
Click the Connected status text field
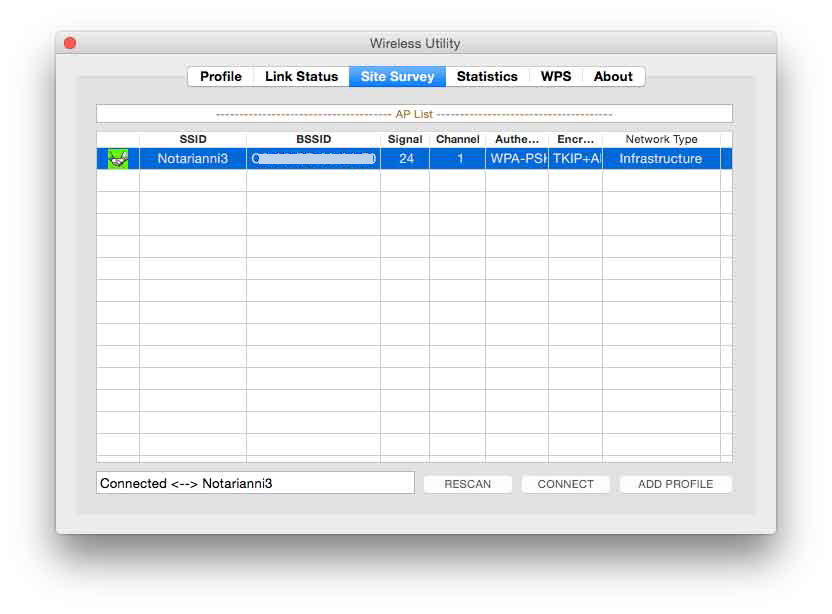tap(255, 483)
